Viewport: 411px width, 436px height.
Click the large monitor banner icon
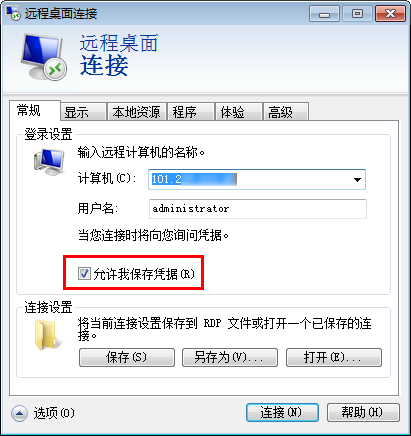click(43, 57)
